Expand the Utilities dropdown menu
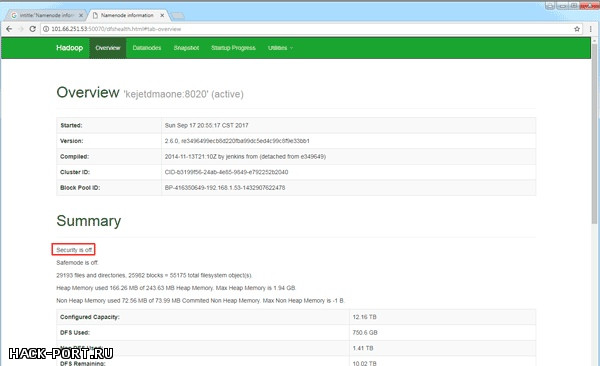This screenshot has width=600, height=366. click(280, 48)
